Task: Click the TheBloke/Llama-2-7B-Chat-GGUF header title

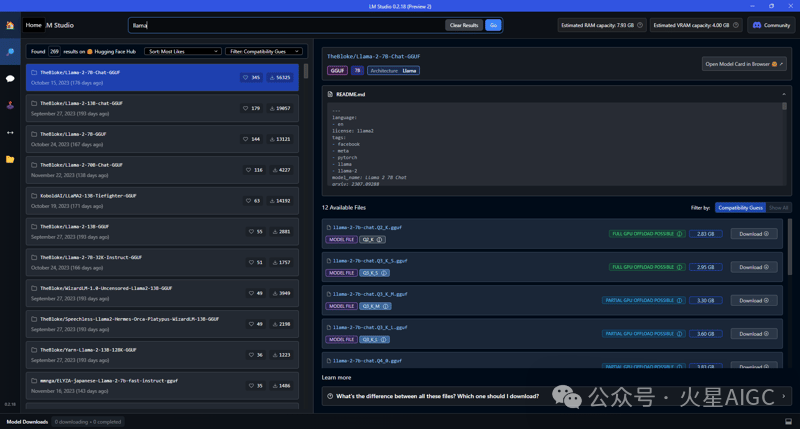Action: [373, 57]
